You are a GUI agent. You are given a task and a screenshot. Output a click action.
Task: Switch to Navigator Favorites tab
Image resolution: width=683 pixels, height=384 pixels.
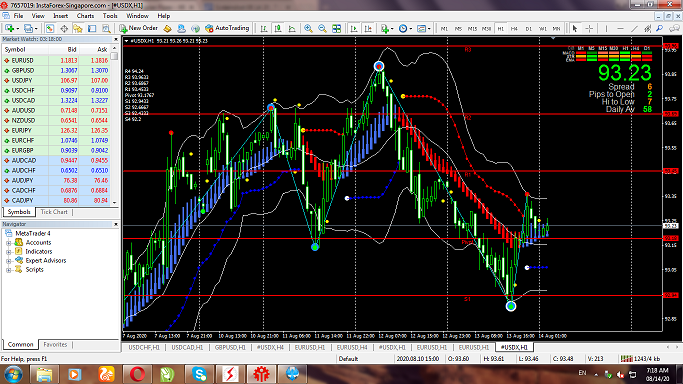[x=55, y=344]
